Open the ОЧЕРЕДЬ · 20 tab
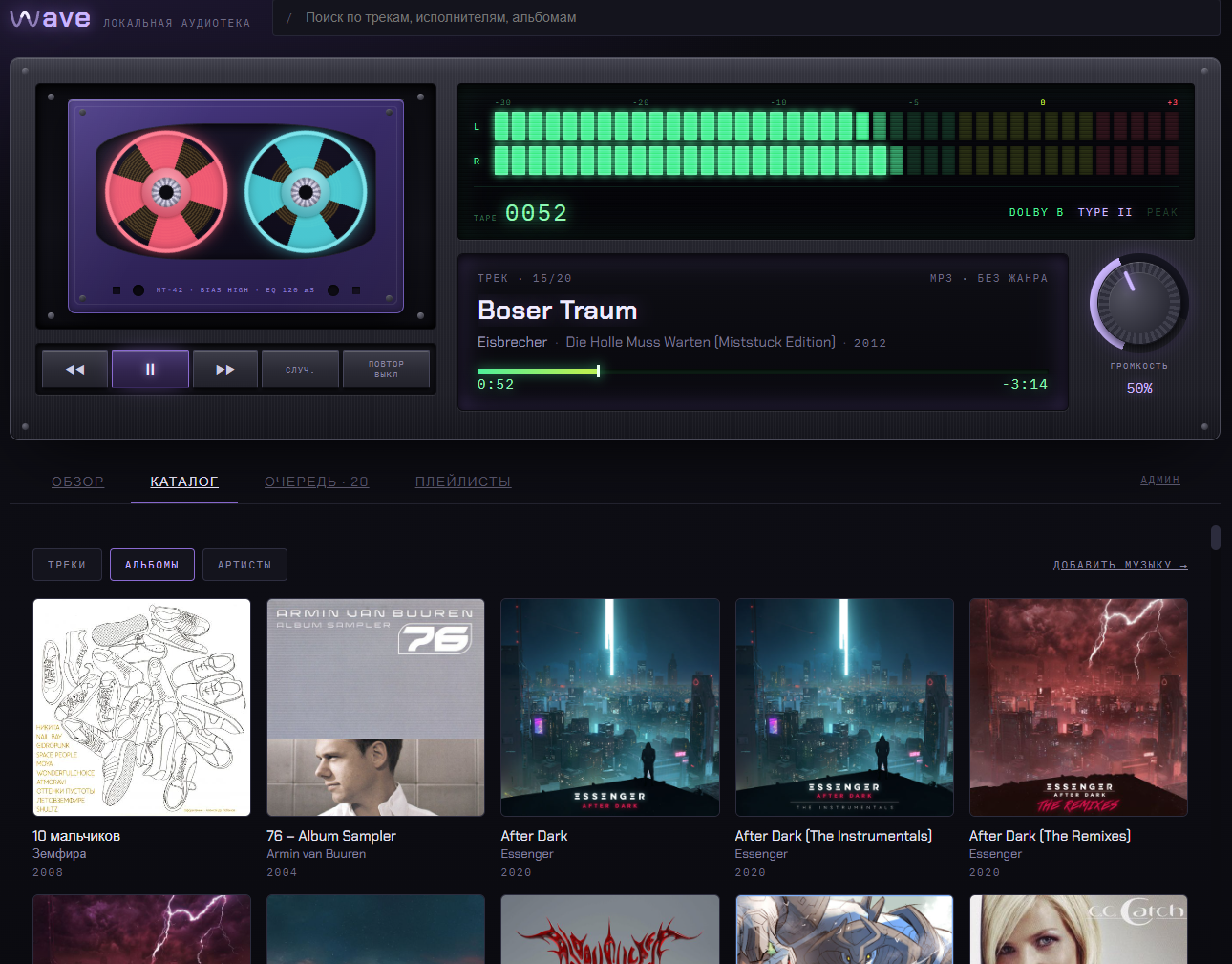Screen dimensions: 1232x964 point(316,482)
